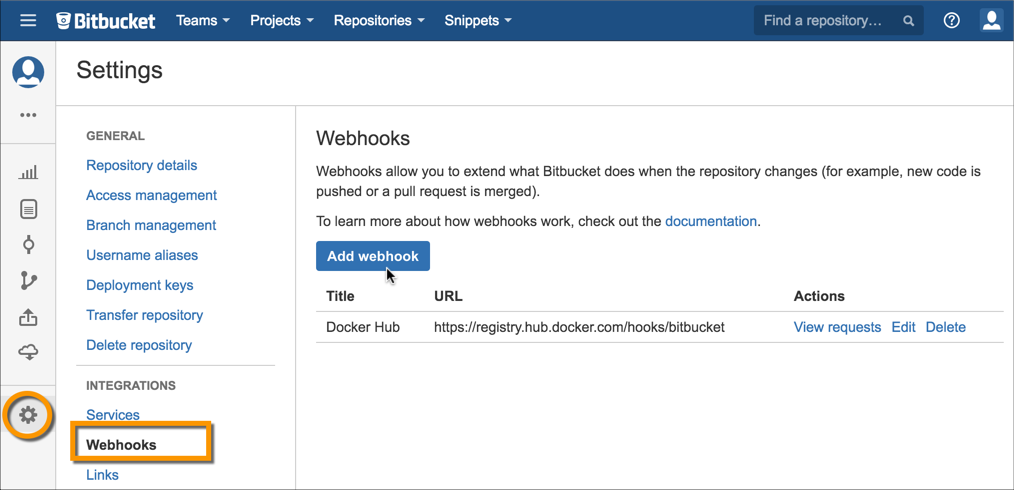Expand the Projects dropdown menu
This screenshot has height=490, width=1014.
click(281, 20)
